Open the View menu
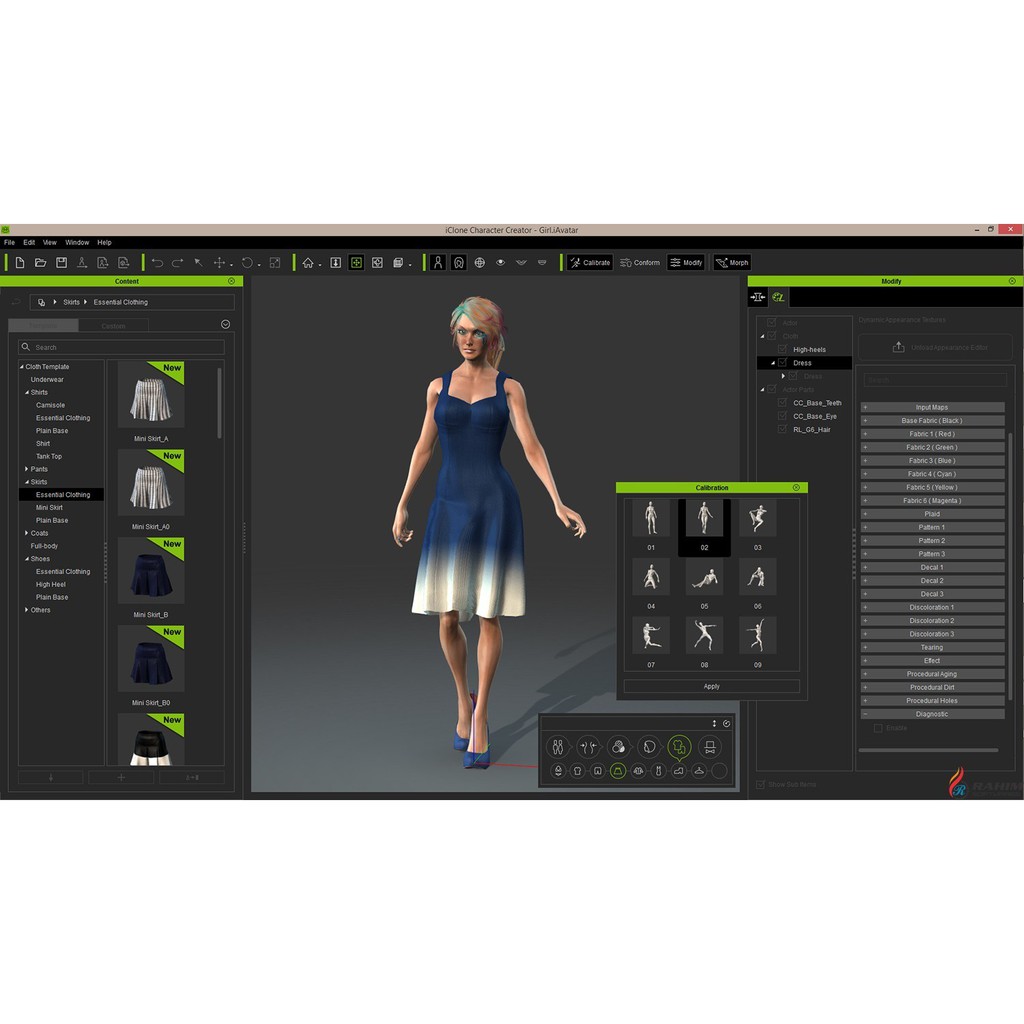Image resolution: width=1024 pixels, height=1024 pixels. coord(50,242)
